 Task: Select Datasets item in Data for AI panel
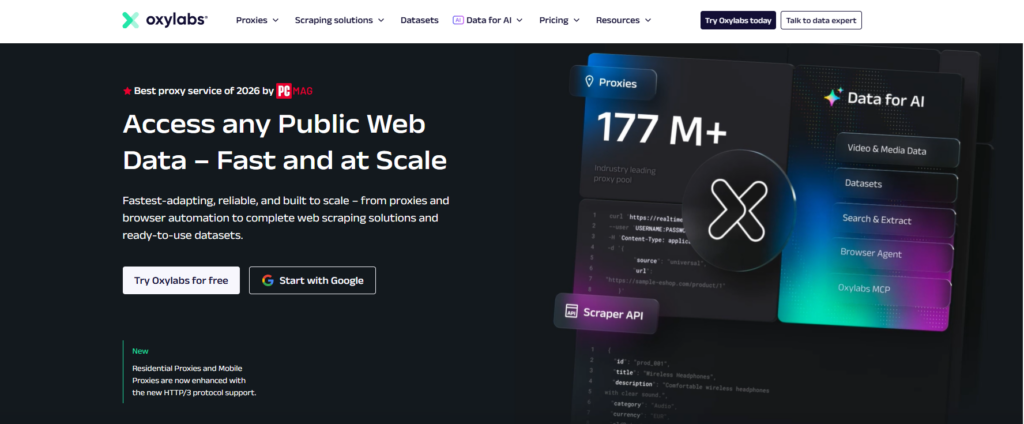tap(896, 184)
